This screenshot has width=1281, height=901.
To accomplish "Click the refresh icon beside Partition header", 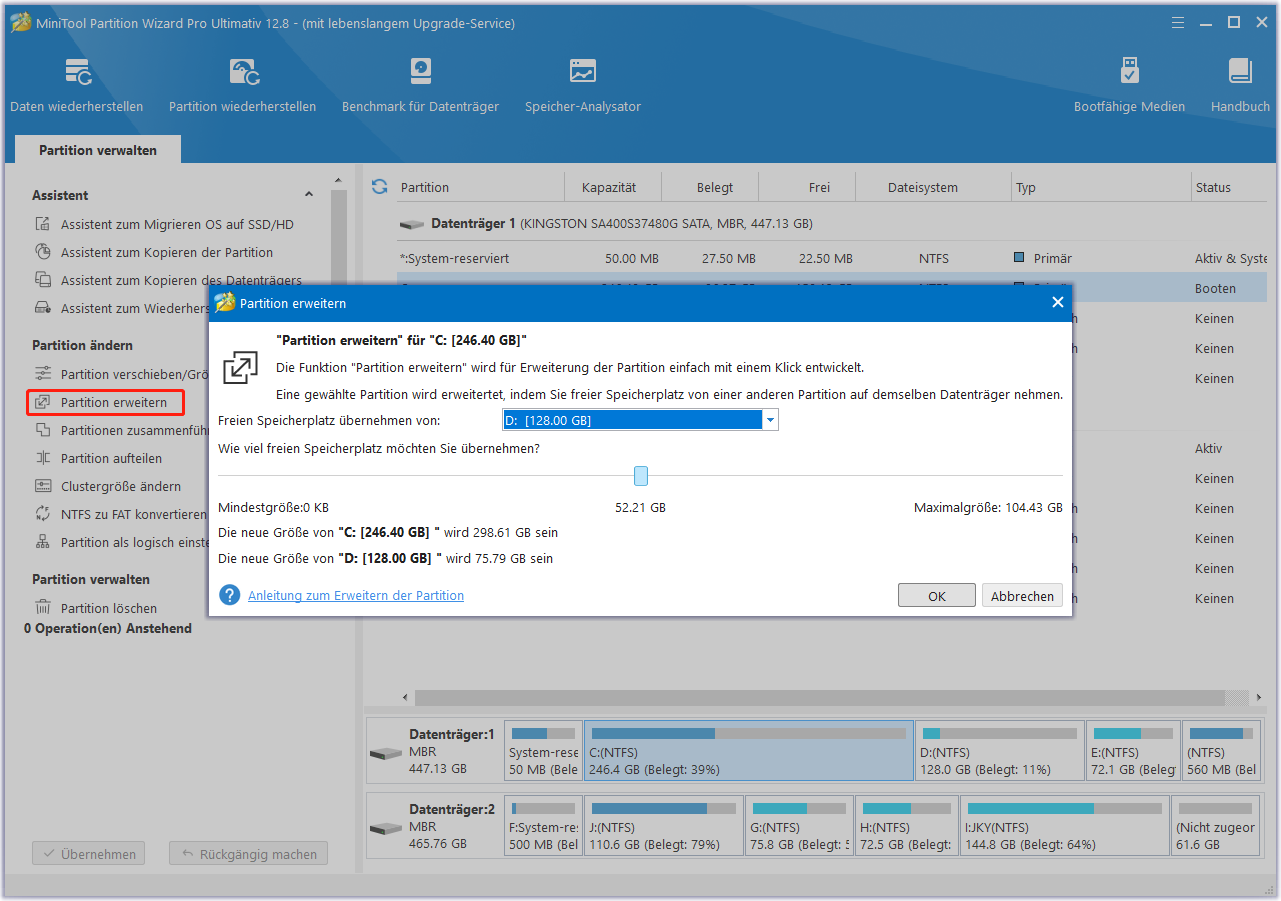I will 379,187.
